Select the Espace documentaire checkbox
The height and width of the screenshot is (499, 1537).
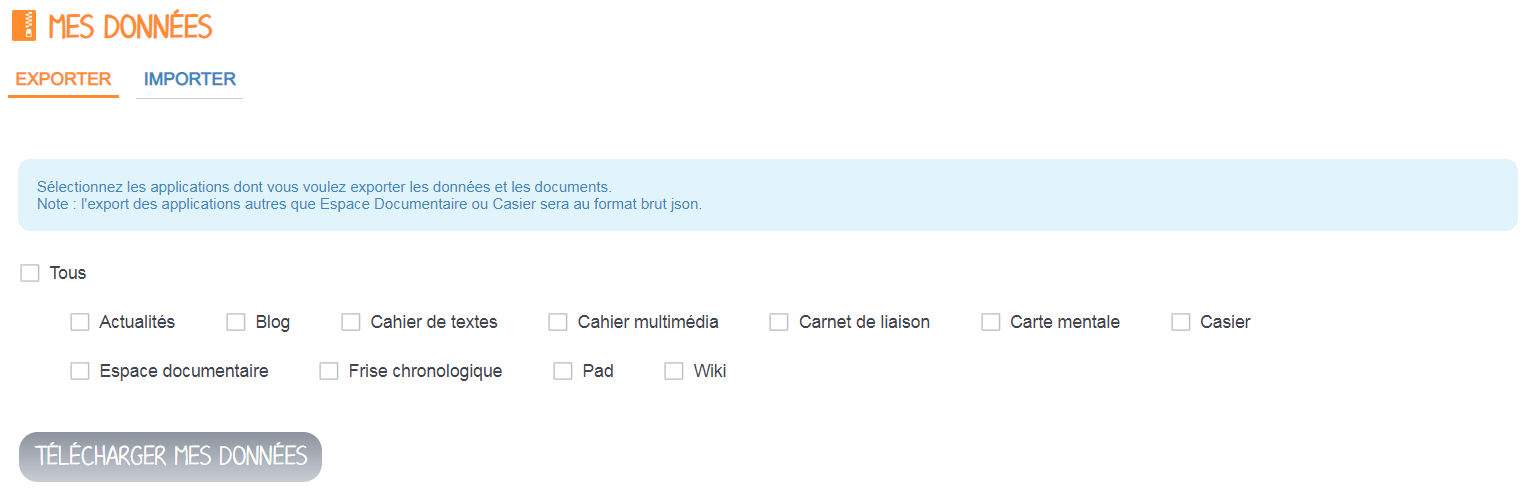80,371
